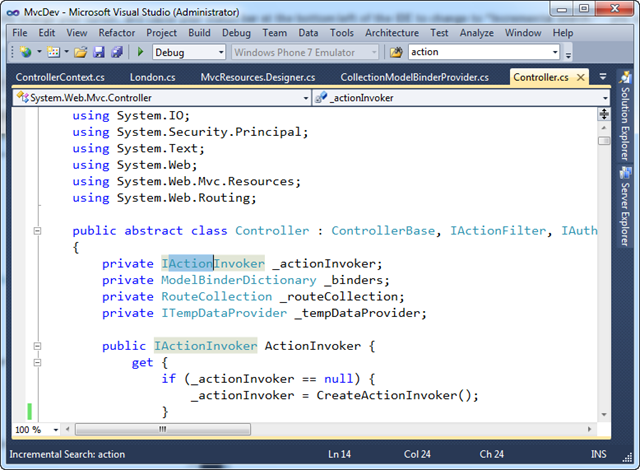The image size is (640, 470).
Task: Click the horizontal scrollbar right arrow
Action: click(589, 429)
